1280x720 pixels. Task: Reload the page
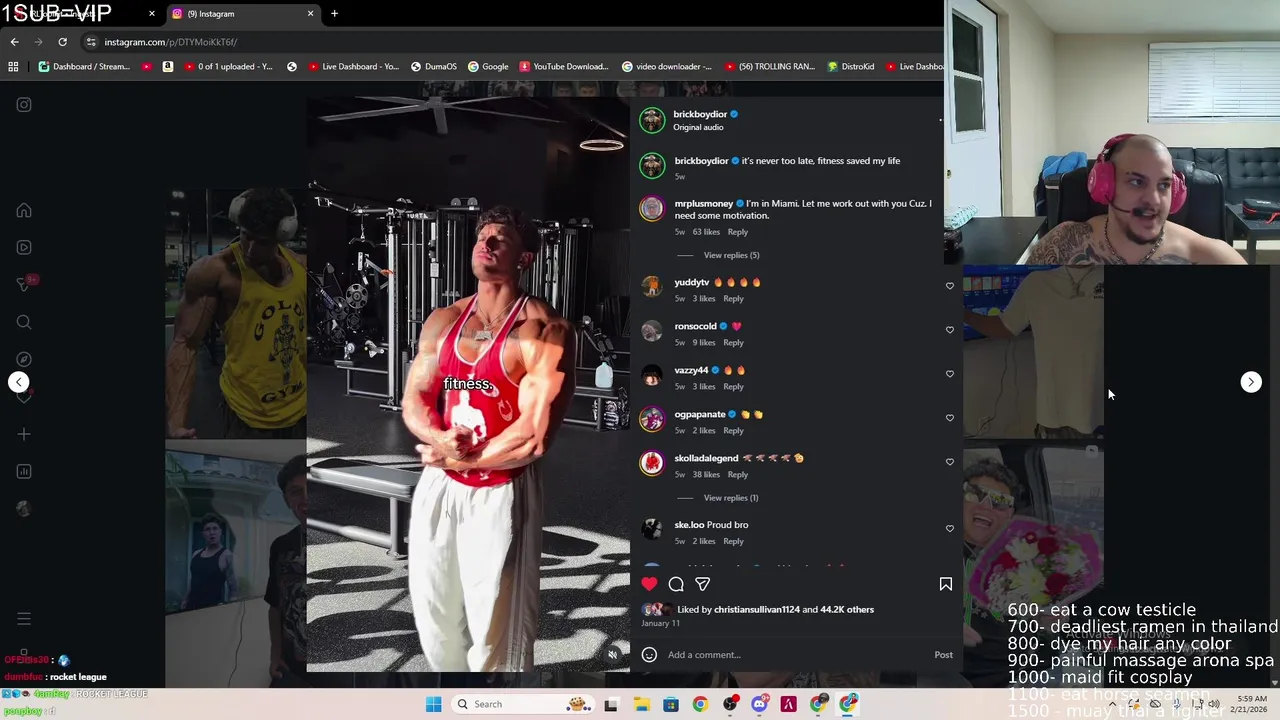pos(62,42)
